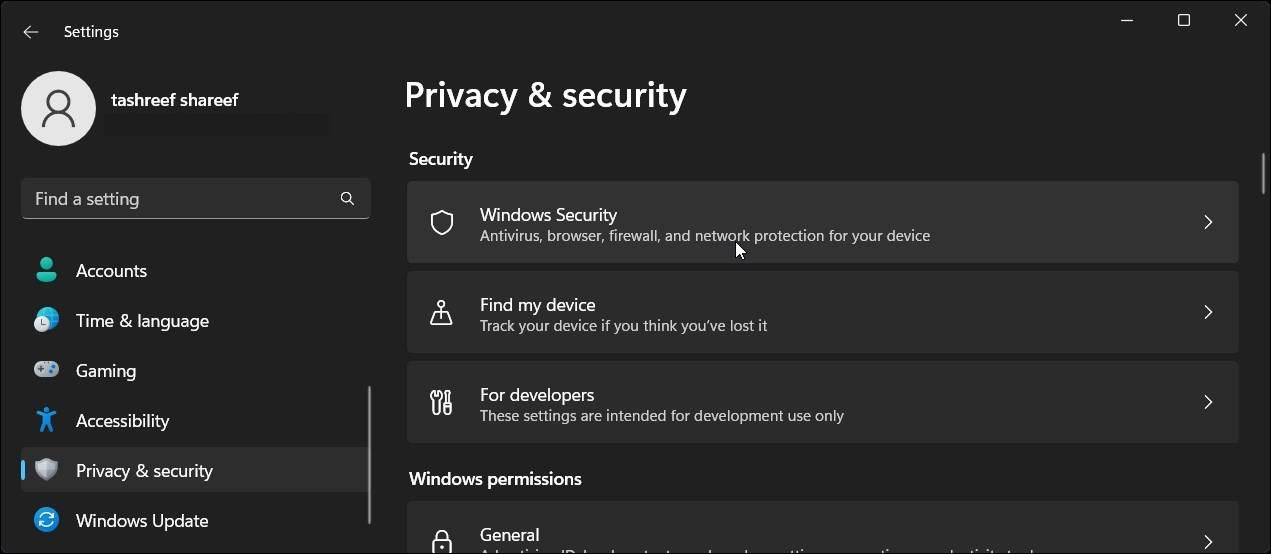Expand Windows Security with its chevron
Screen dimensions: 1271x554
tap(1208, 222)
